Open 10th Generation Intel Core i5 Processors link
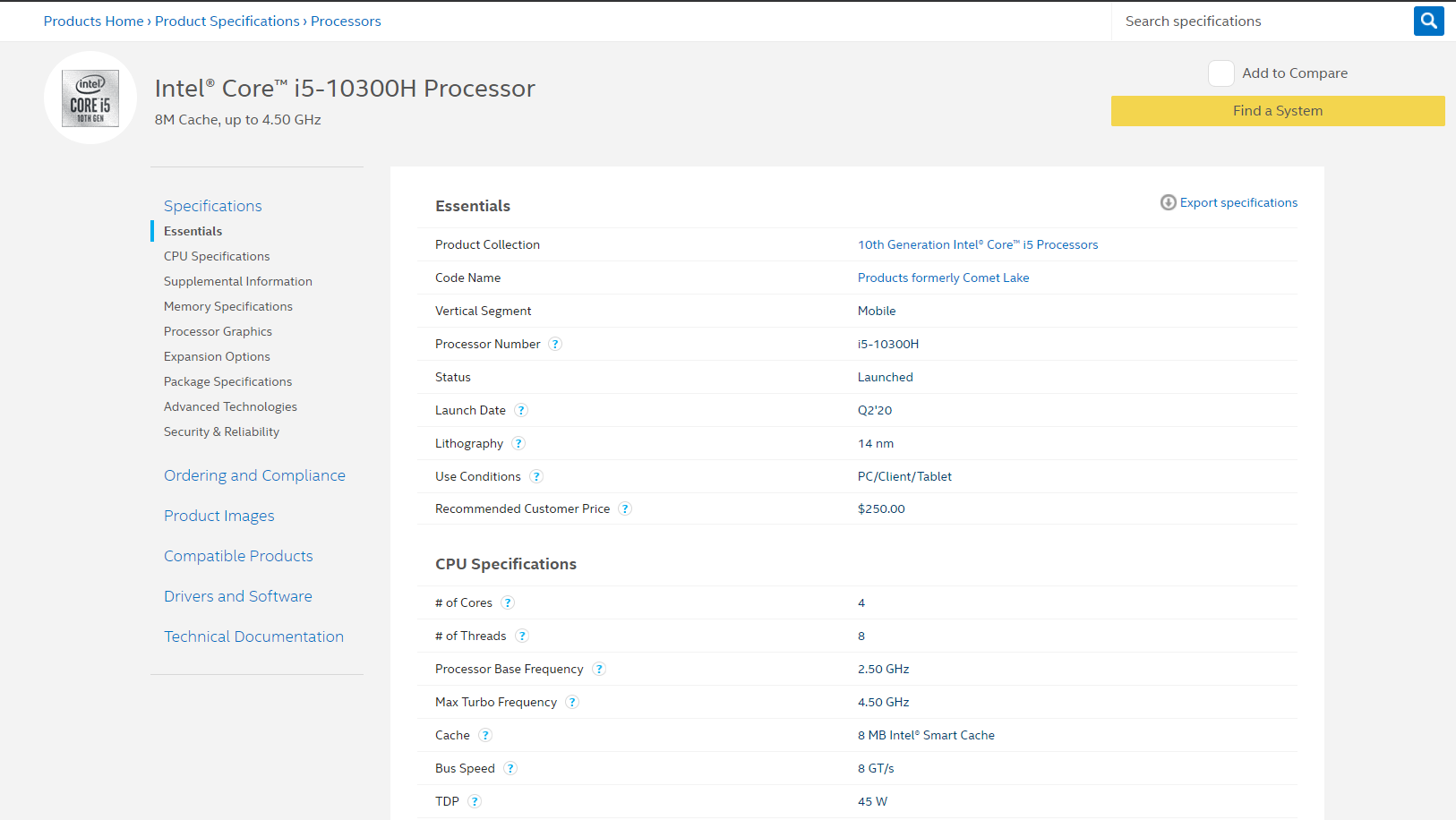1456x820 pixels. 978,244
